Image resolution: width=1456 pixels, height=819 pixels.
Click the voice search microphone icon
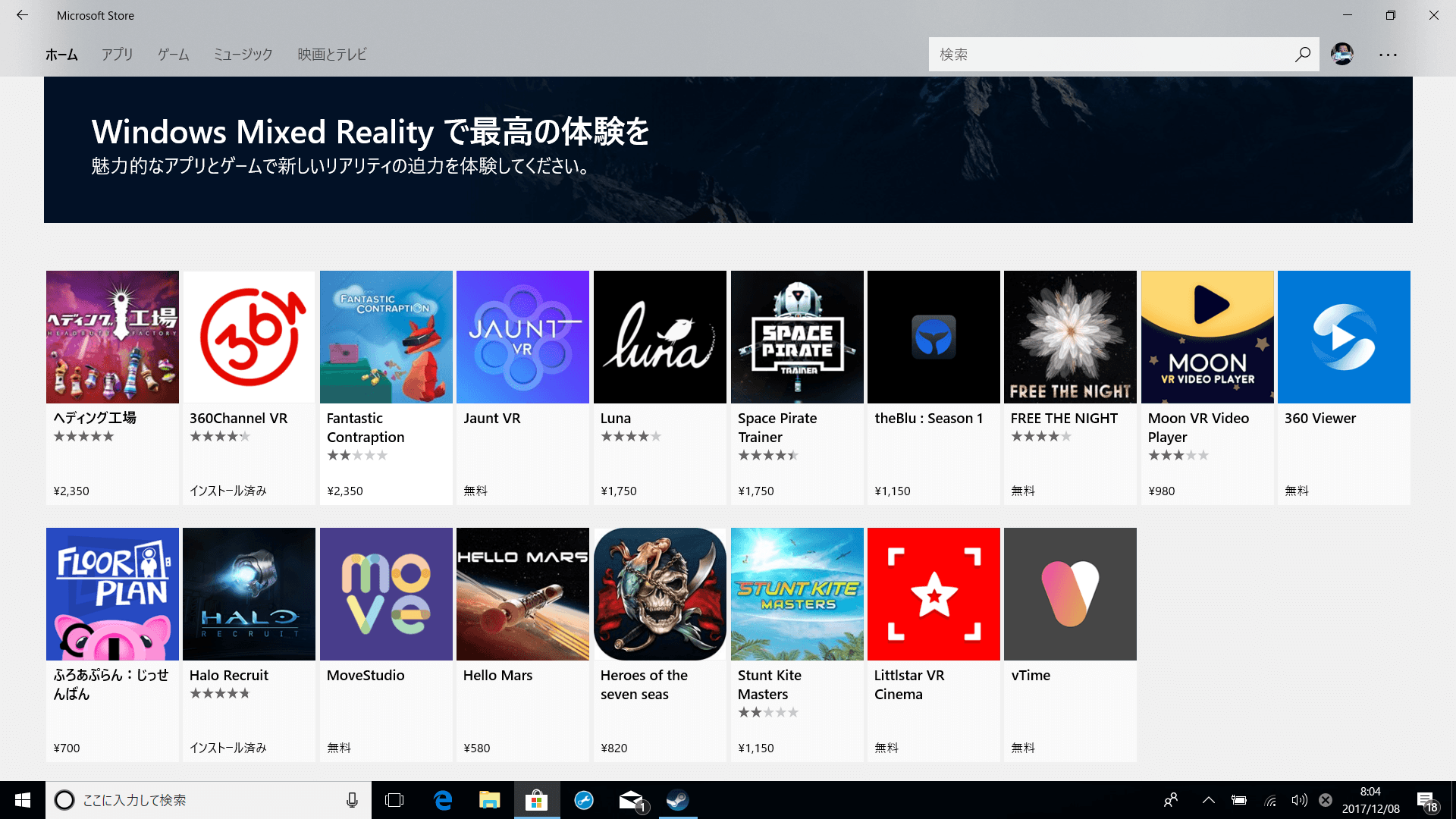pos(351,799)
